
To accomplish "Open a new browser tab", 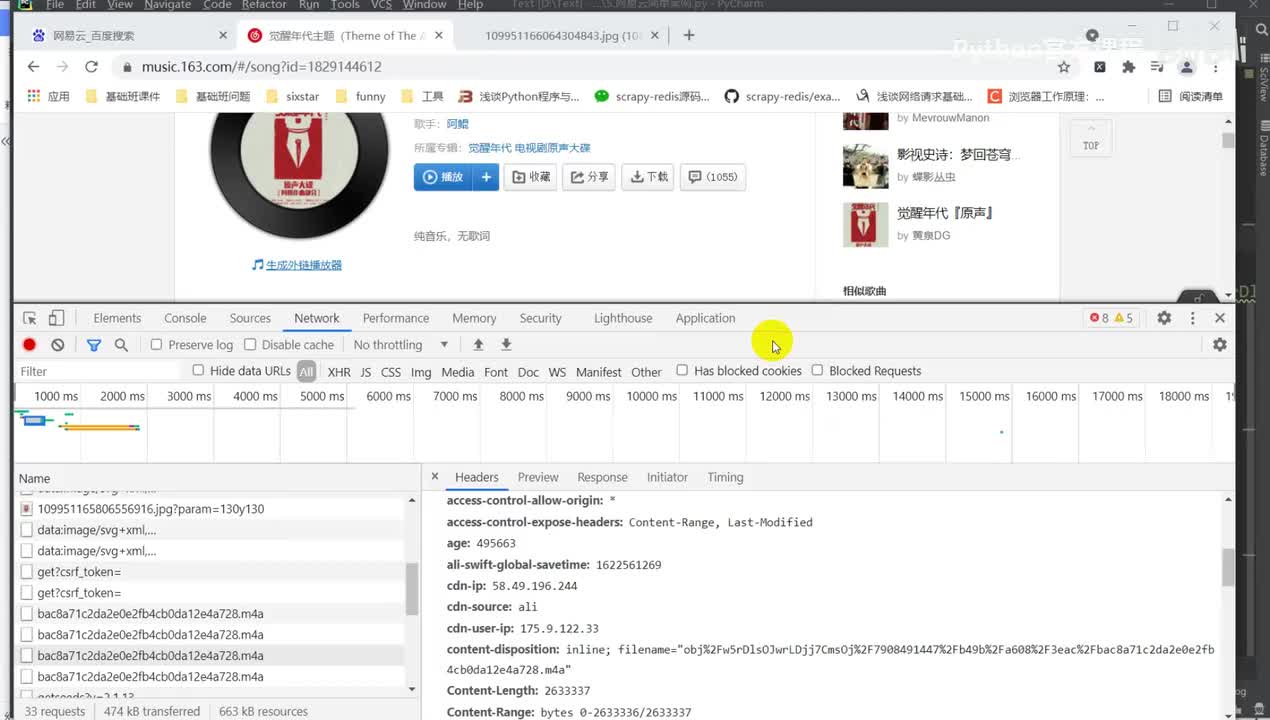I will click(x=688, y=35).
